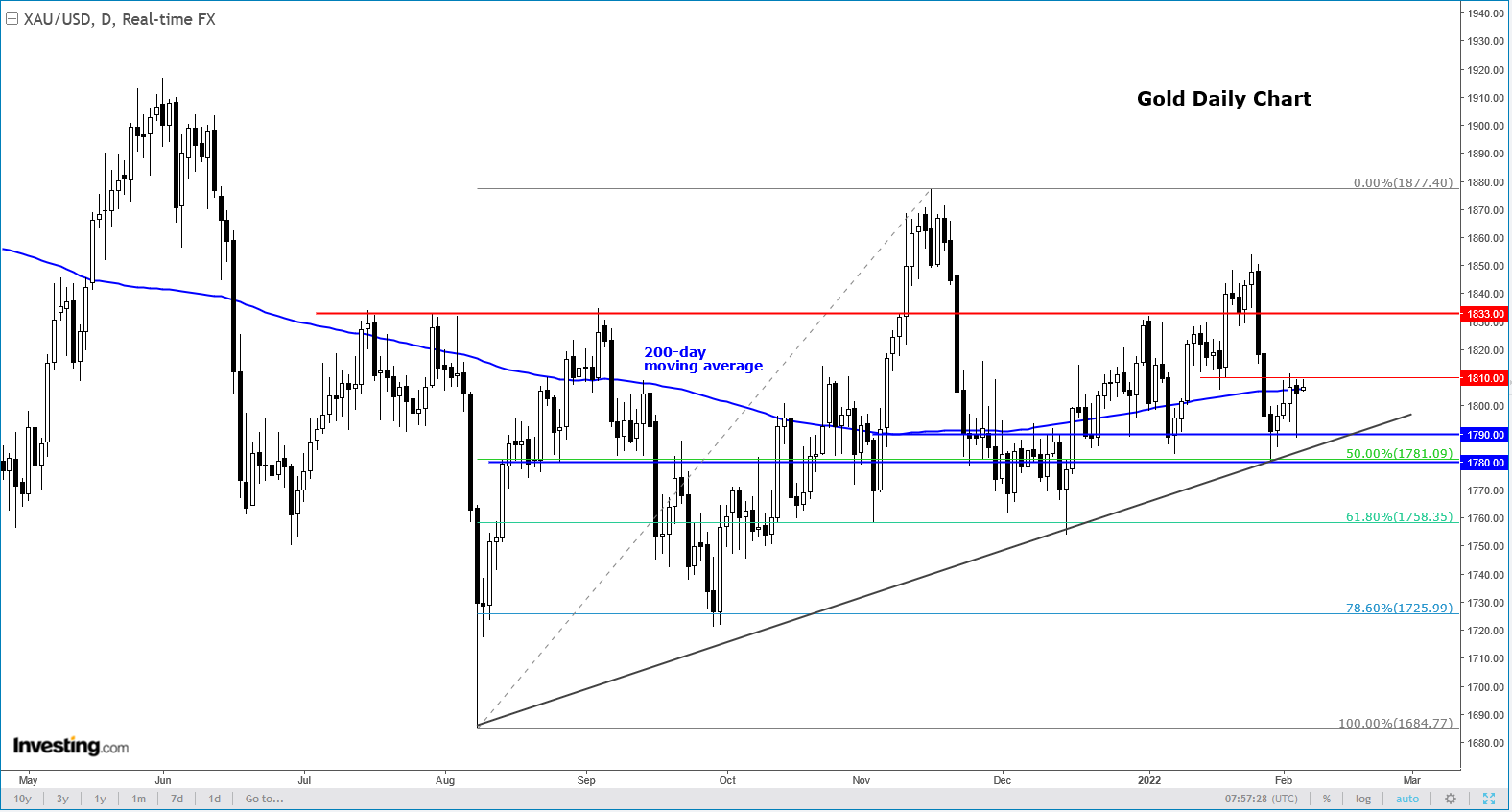Click the Nov label on time axis
The image size is (1512, 812).
click(x=862, y=780)
